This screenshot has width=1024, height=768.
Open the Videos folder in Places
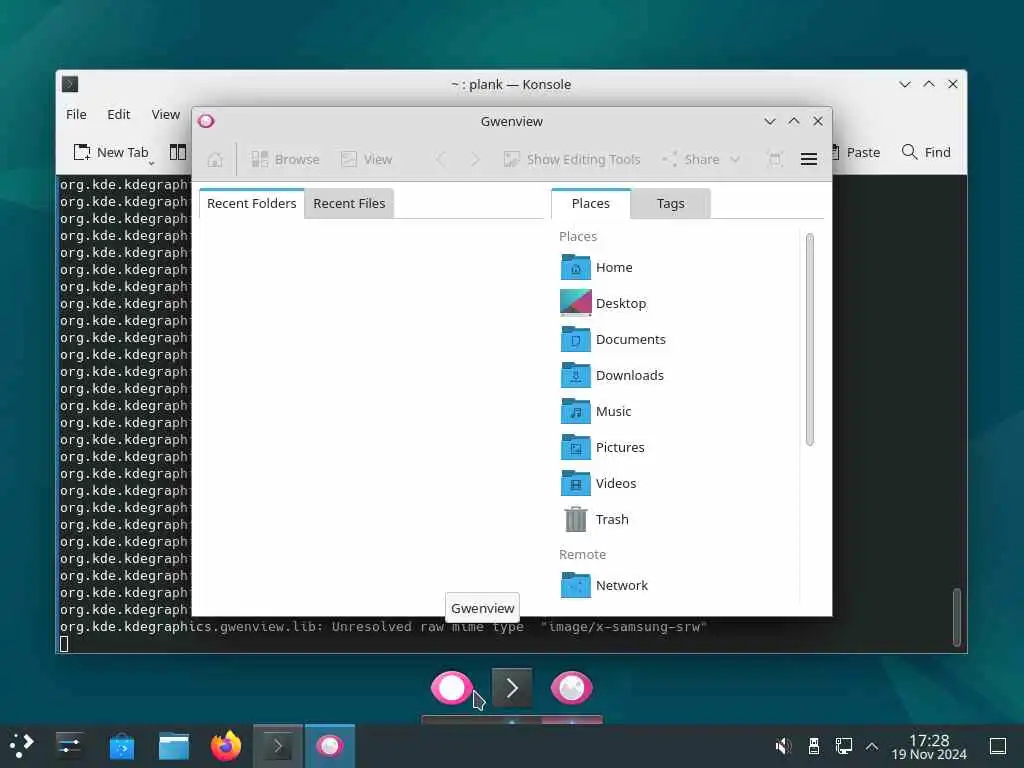tap(598, 483)
